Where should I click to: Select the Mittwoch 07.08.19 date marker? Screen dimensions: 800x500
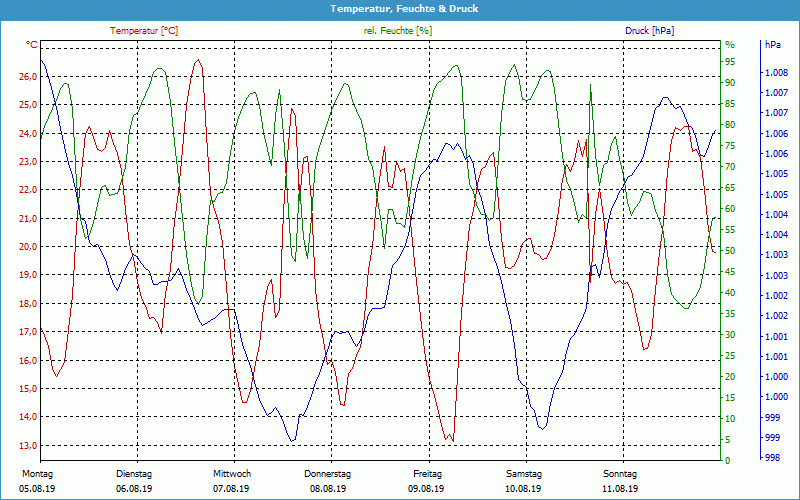coord(232,481)
